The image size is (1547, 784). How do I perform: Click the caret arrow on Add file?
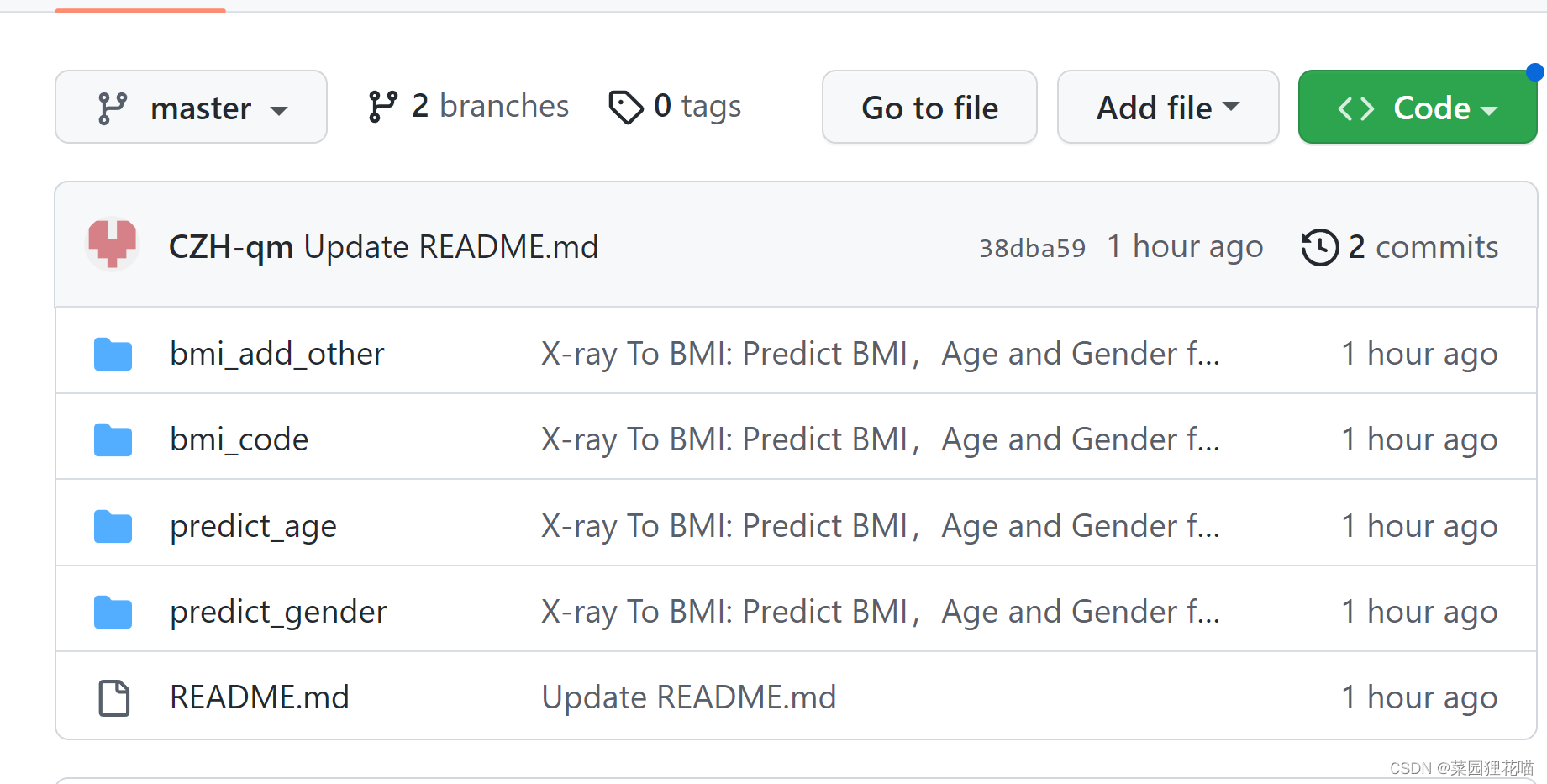[1231, 107]
